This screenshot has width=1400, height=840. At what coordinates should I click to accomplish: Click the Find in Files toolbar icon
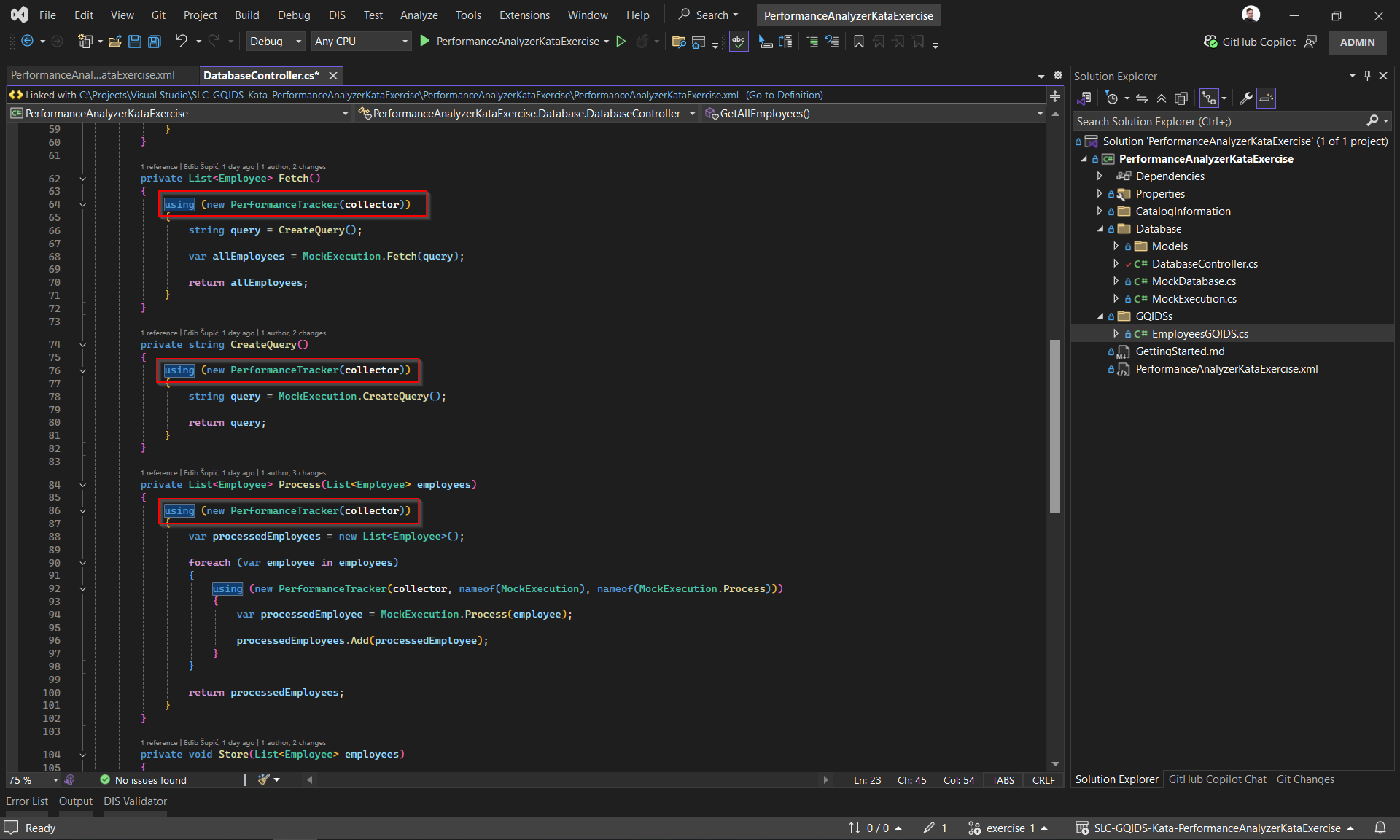coord(678,42)
